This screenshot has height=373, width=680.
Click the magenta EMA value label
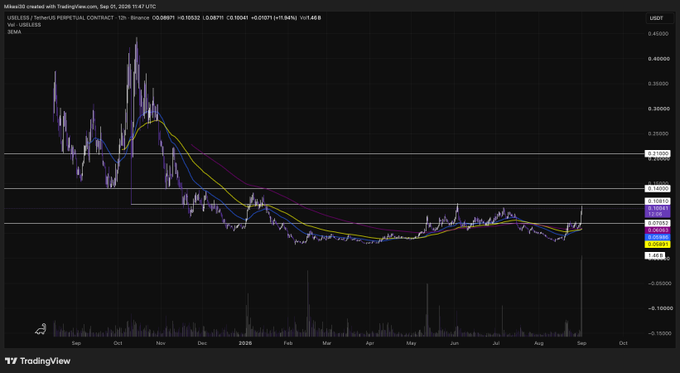(x=658, y=230)
